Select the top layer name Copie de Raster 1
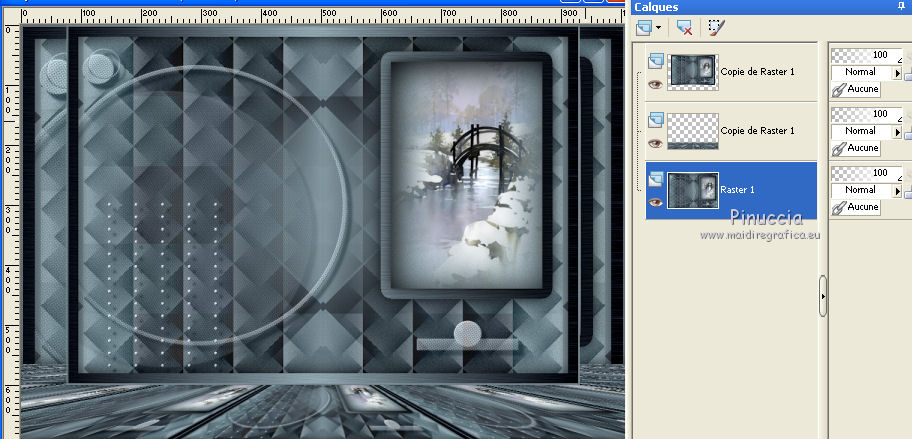This screenshot has height=439, width=912. point(757,72)
